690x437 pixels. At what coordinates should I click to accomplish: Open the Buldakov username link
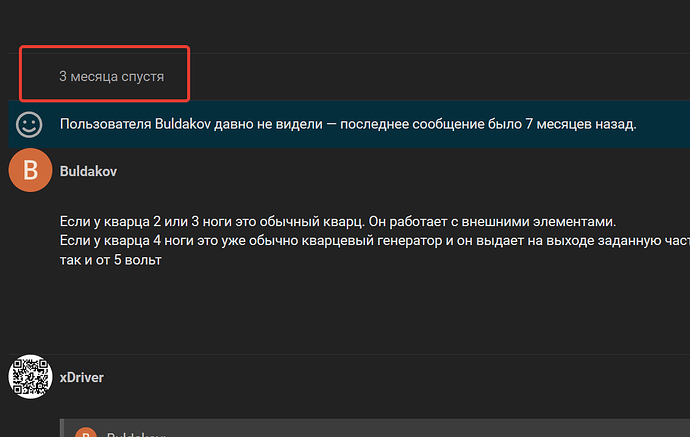88,171
